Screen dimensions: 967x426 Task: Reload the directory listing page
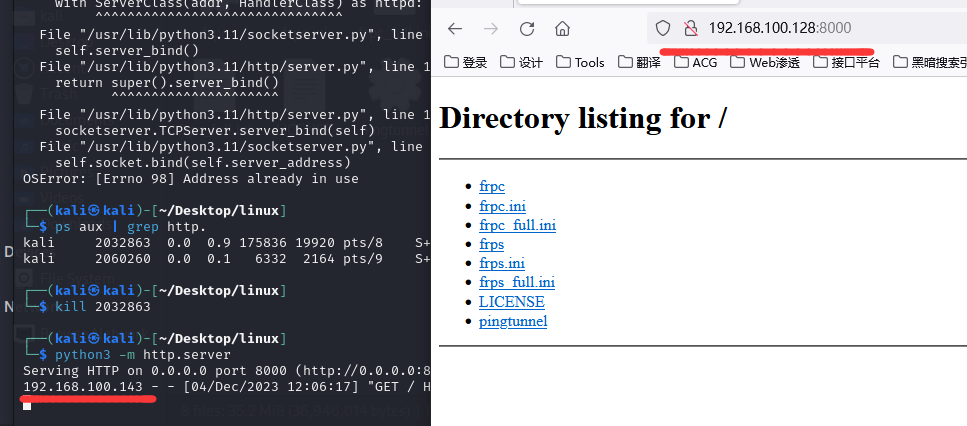(x=527, y=28)
